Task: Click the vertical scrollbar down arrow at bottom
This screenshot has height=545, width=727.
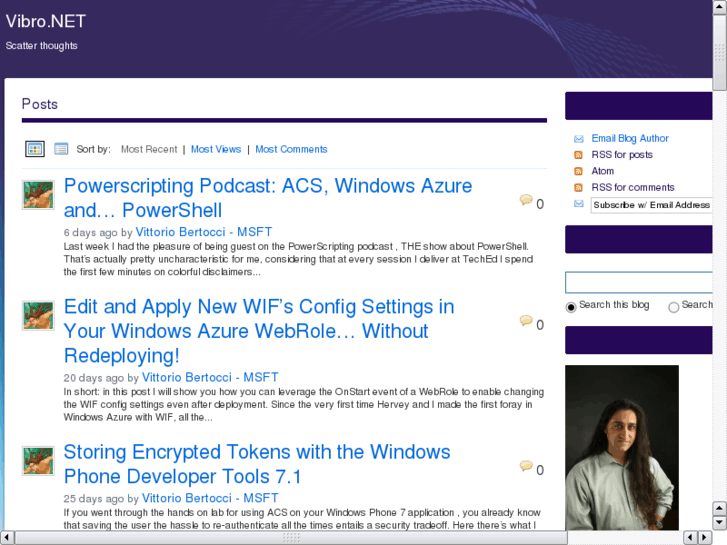Action: (720, 523)
